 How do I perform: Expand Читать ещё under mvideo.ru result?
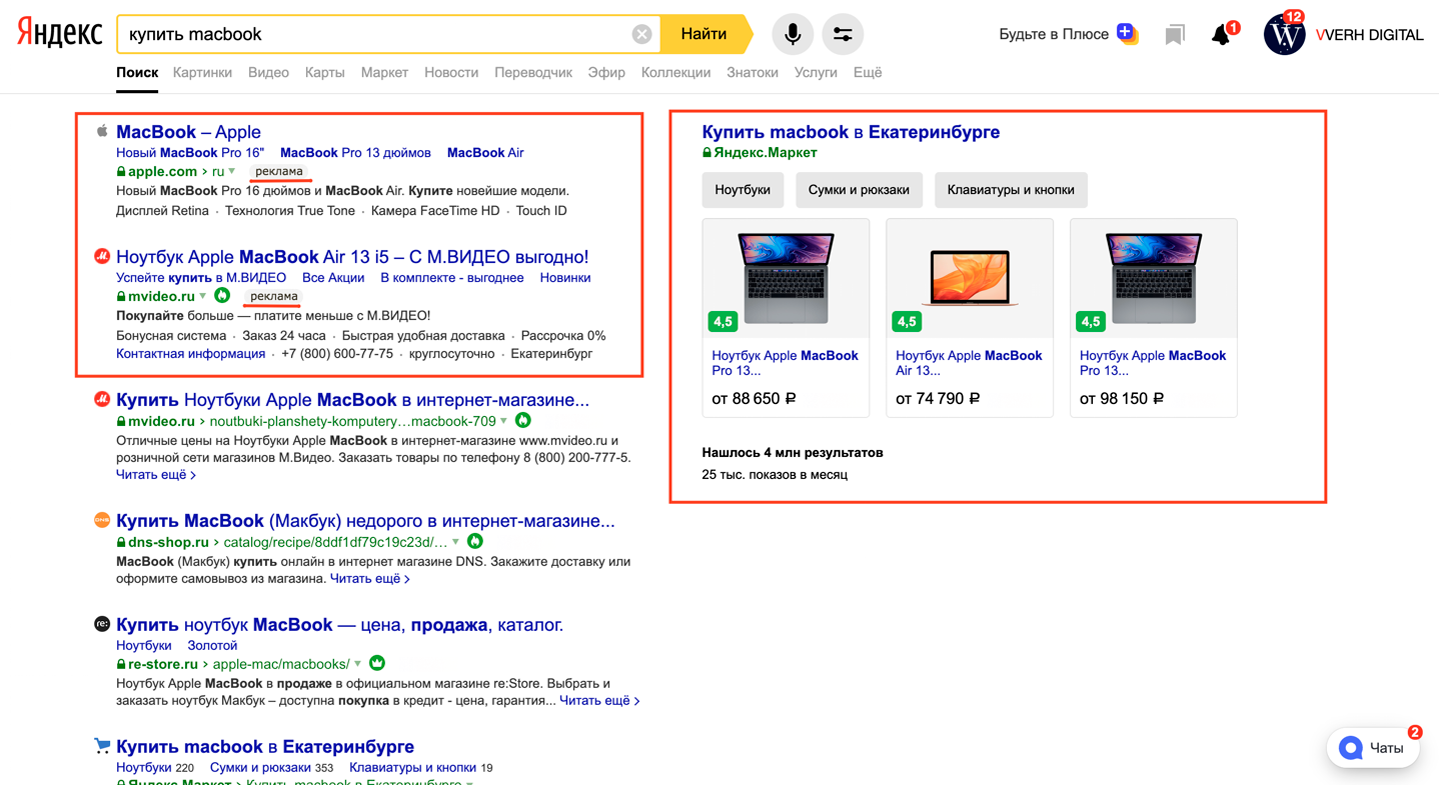click(156, 475)
